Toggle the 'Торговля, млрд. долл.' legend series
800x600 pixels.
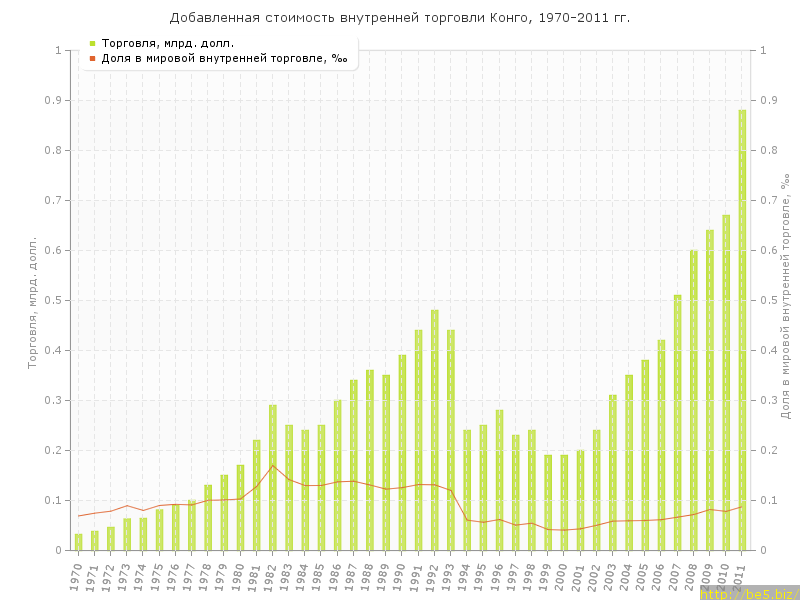click(x=168, y=43)
